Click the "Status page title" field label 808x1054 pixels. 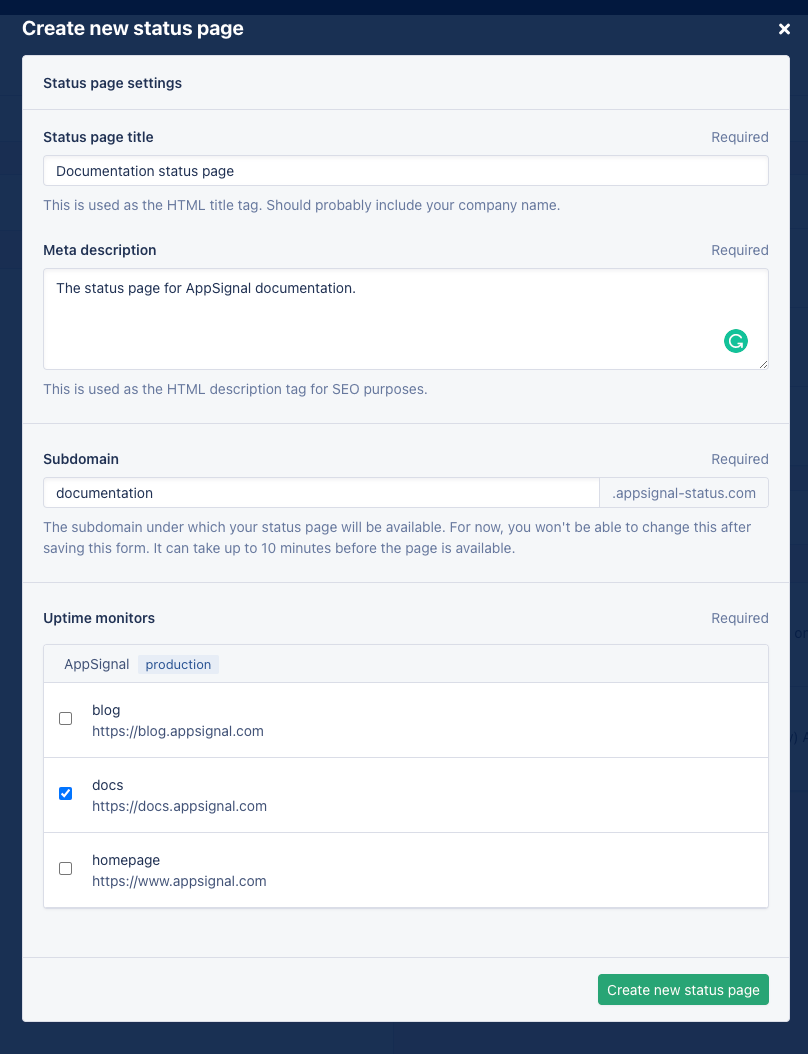98,137
